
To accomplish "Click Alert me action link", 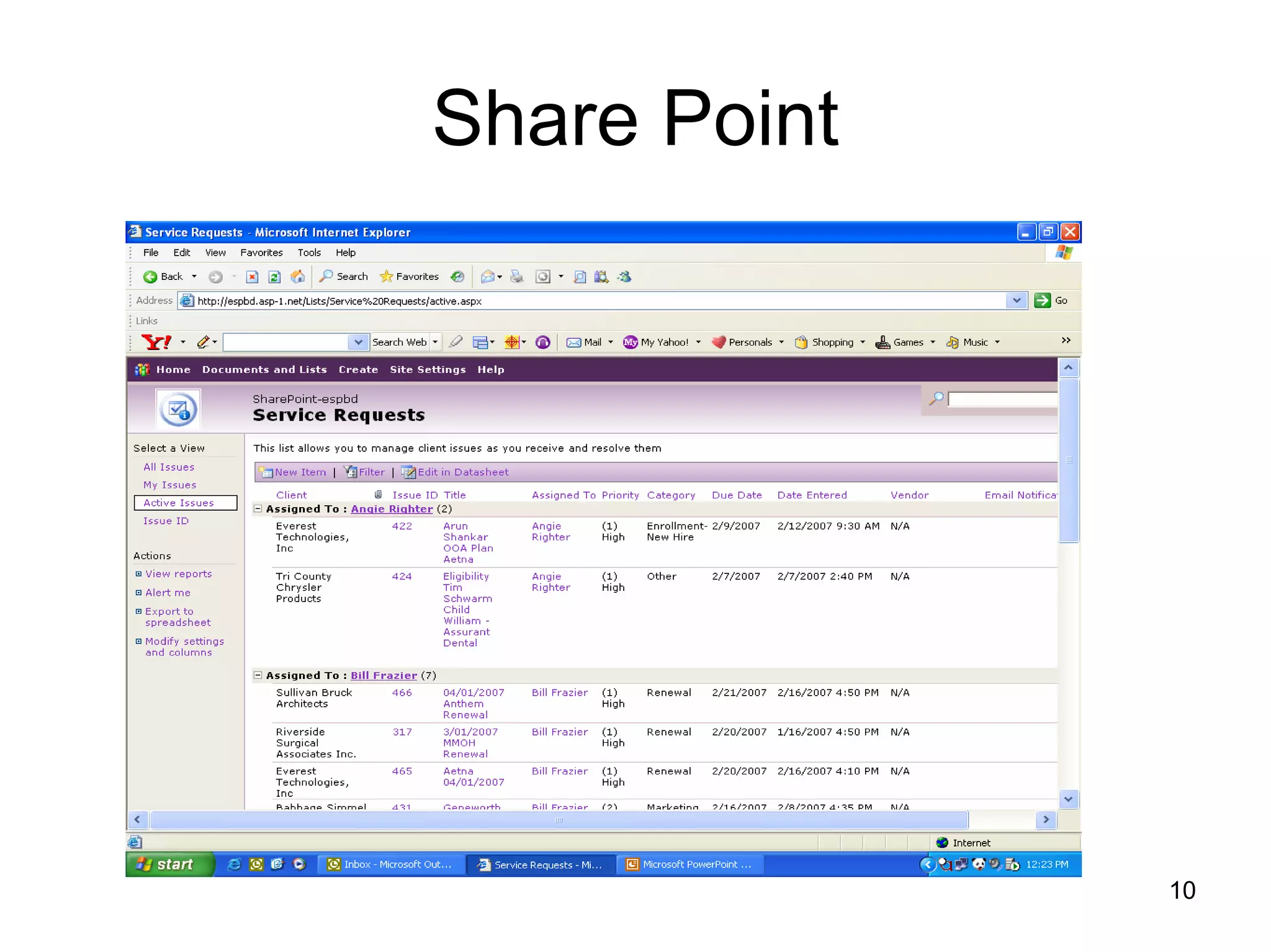I will click(168, 593).
